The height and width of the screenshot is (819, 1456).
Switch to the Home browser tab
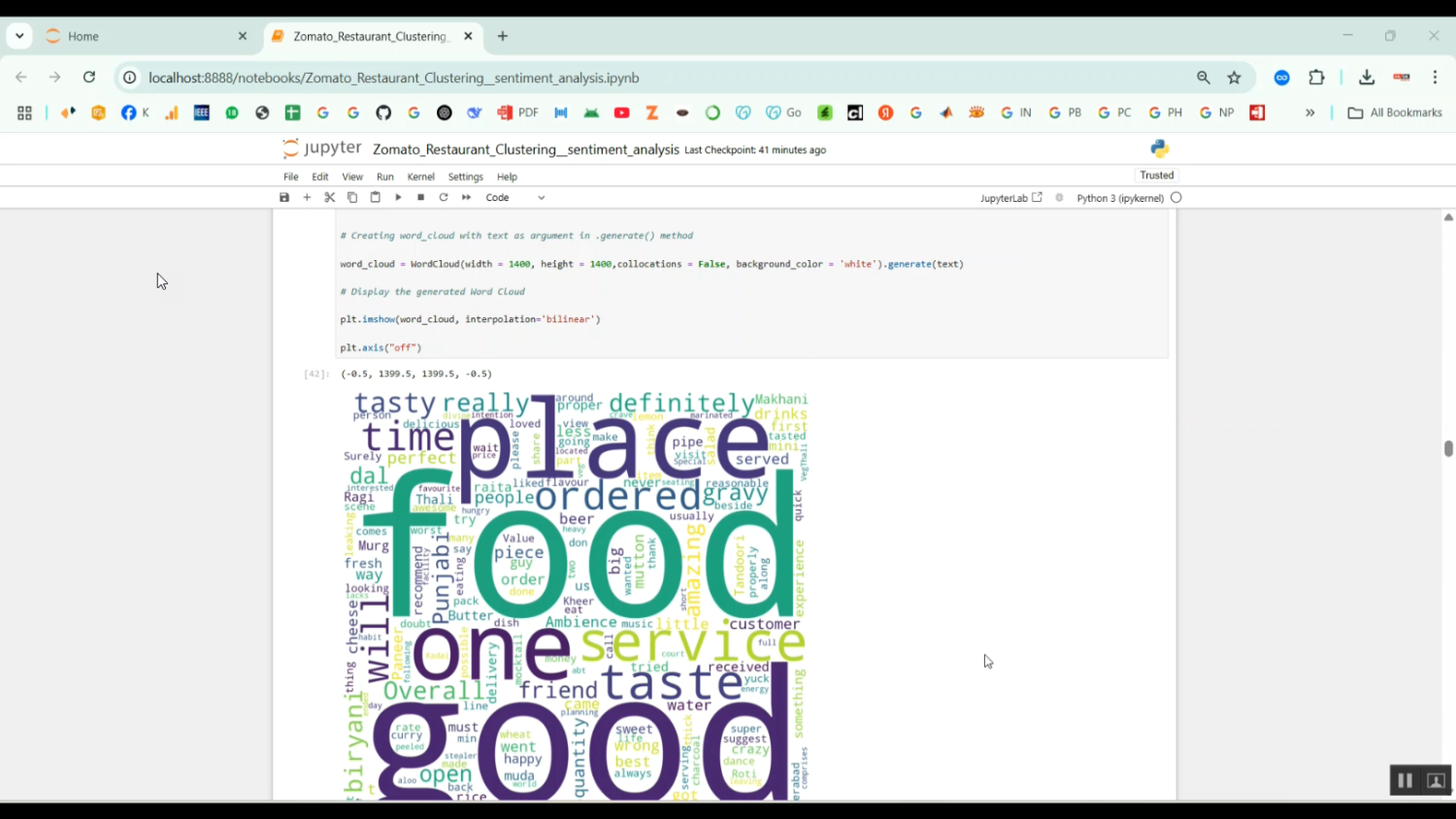(148, 36)
